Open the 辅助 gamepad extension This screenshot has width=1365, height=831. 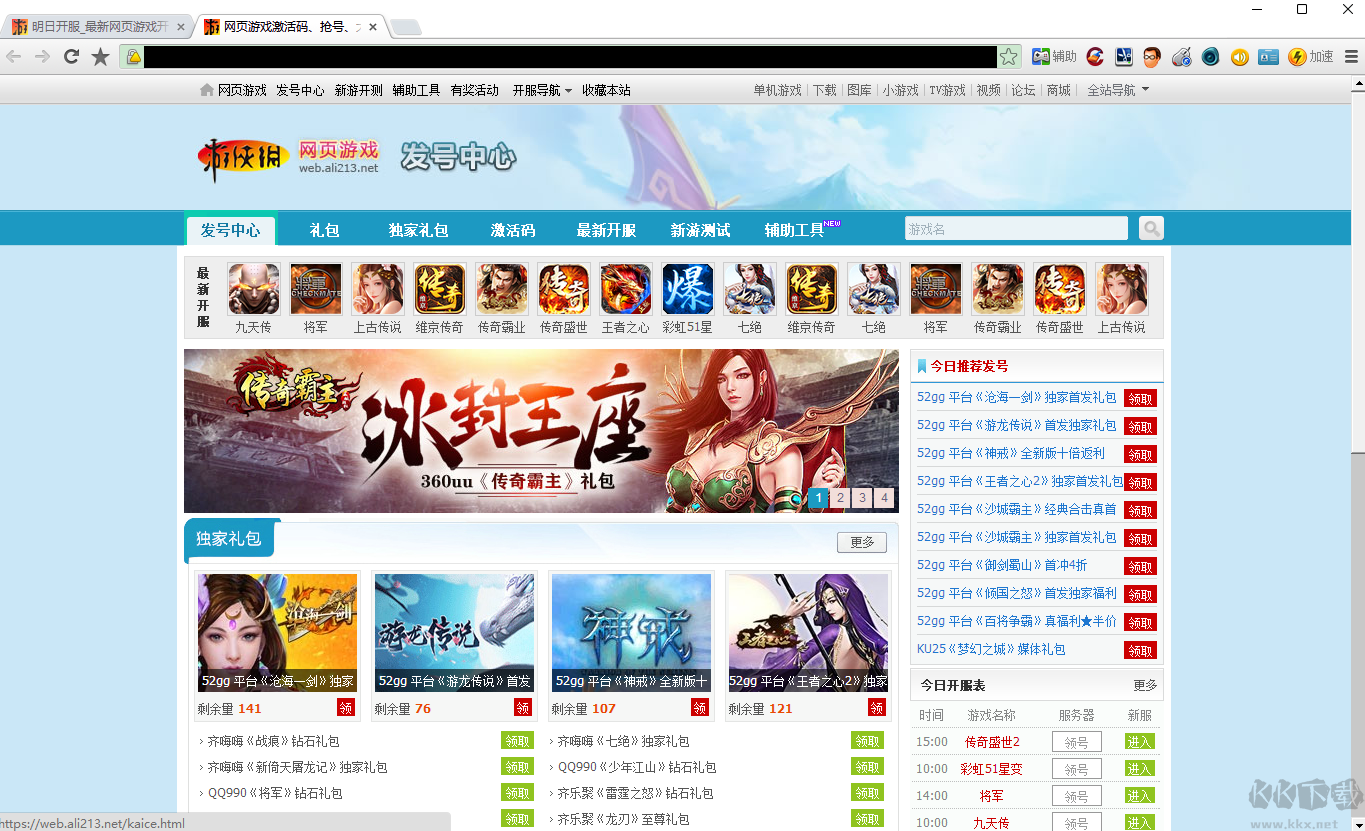tap(1054, 57)
